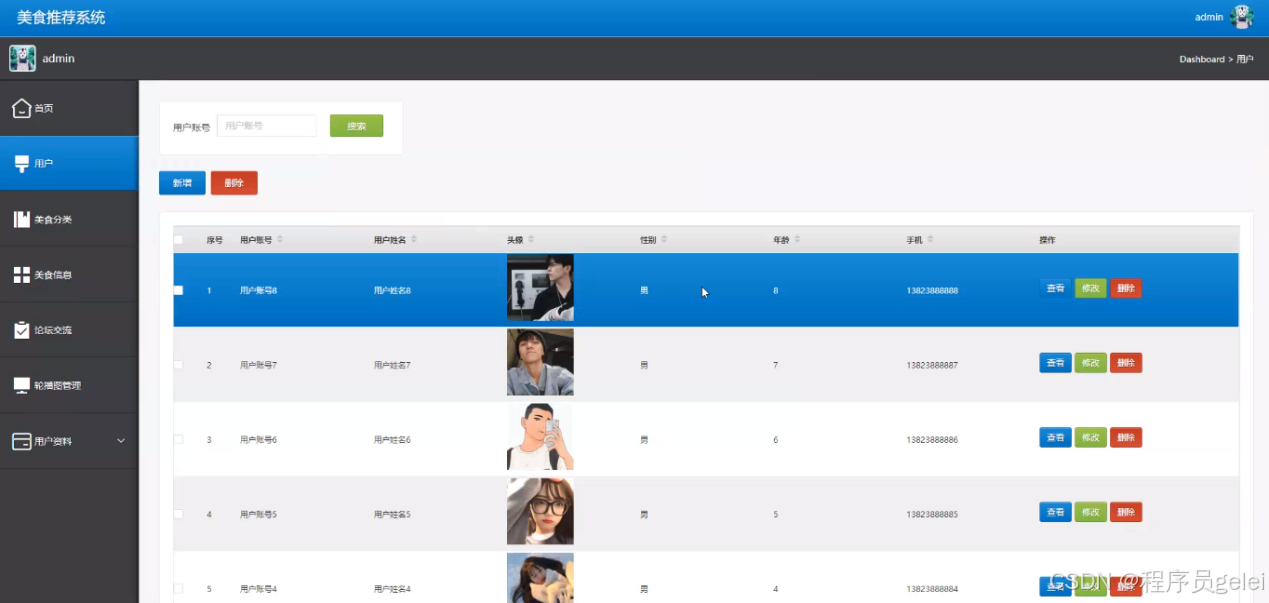This screenshot has height=603, width=1269.
Task: Click the phone number 13823888886
Action: (x=932, y=440)
